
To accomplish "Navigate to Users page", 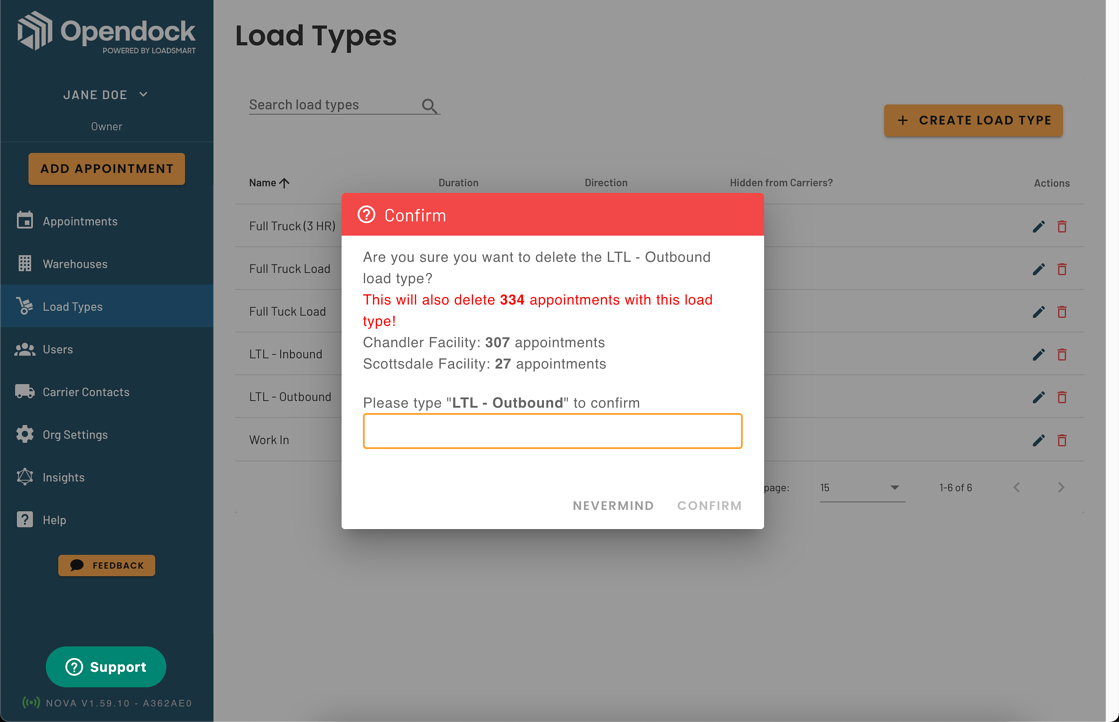I will [58, 350].
